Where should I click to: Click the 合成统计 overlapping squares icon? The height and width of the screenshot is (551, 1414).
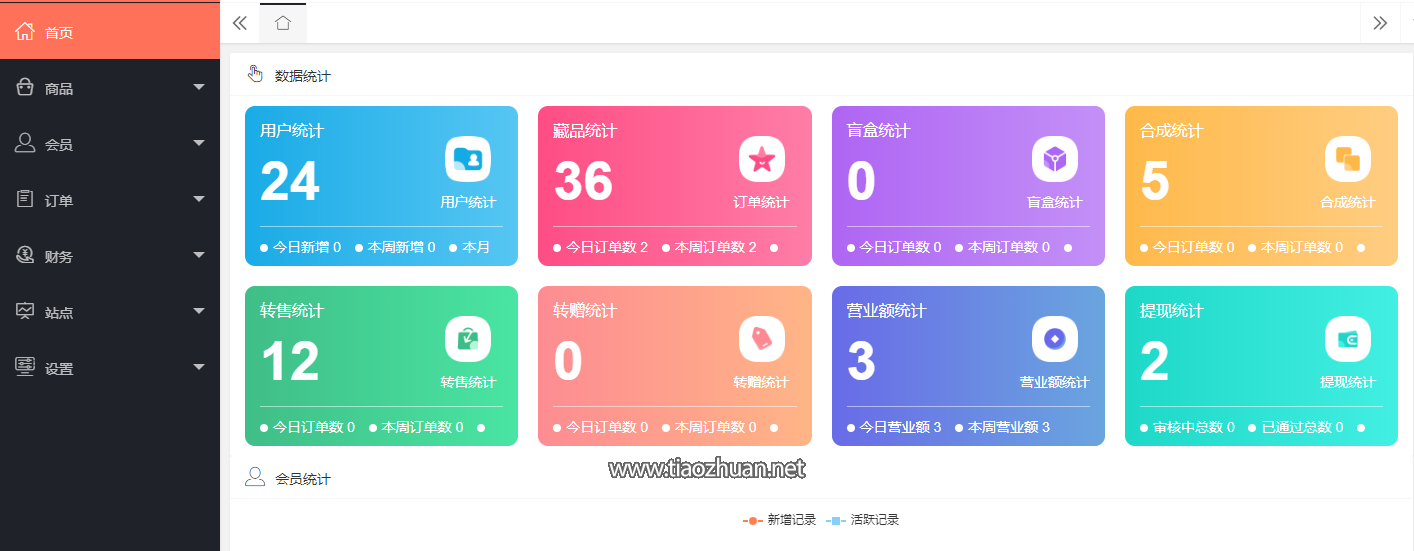click(1347, 159)
